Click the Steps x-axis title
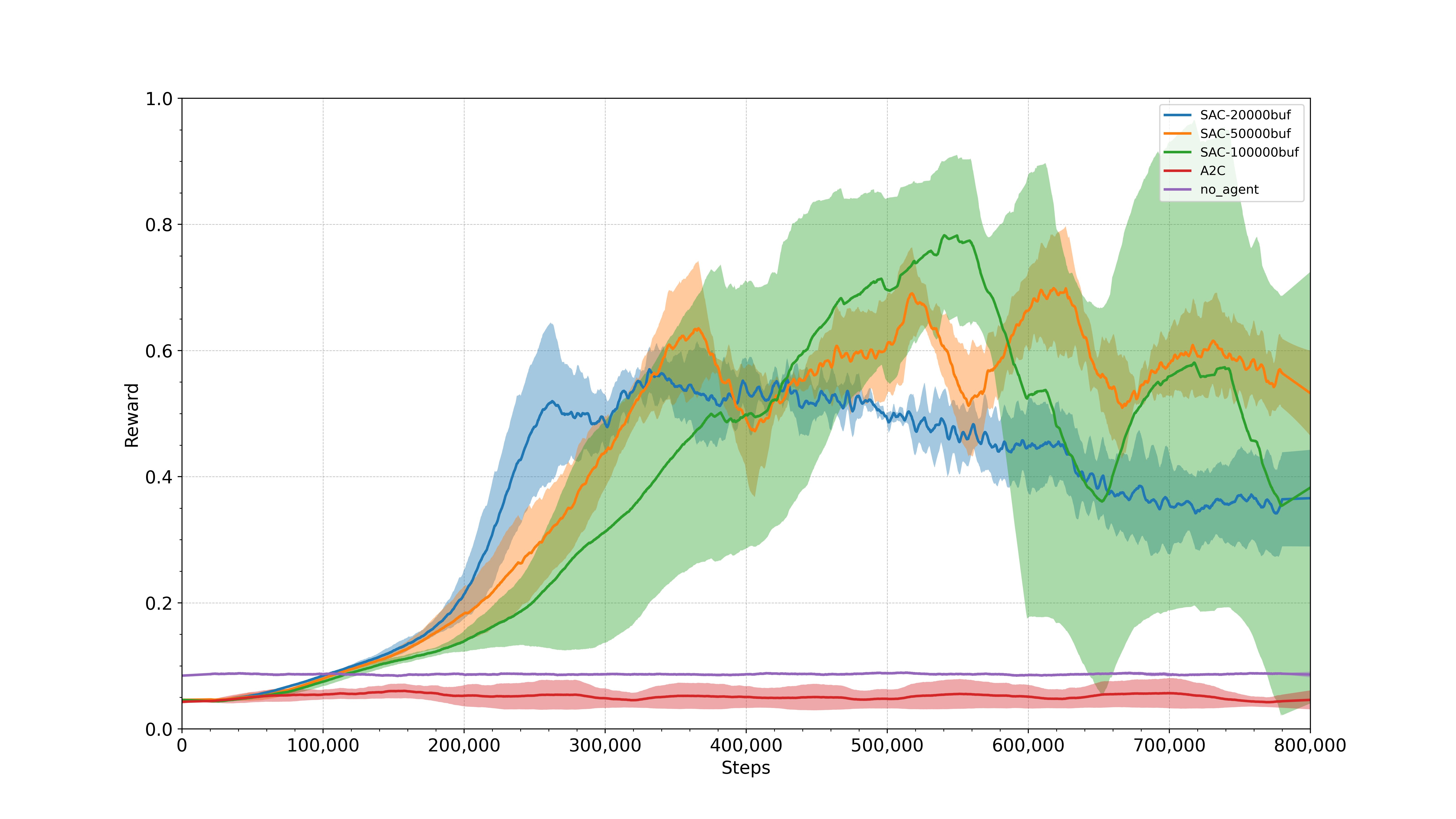The height and width of the screenshot is (819, 1456). [x=746, y=768]
